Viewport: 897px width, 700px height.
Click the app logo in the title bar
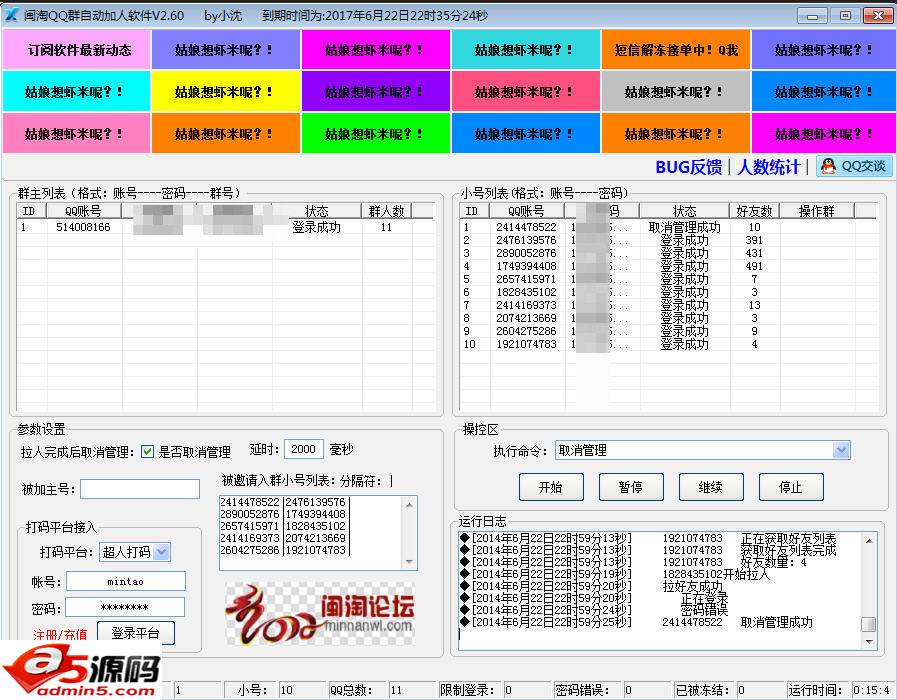tap(12, 15)
